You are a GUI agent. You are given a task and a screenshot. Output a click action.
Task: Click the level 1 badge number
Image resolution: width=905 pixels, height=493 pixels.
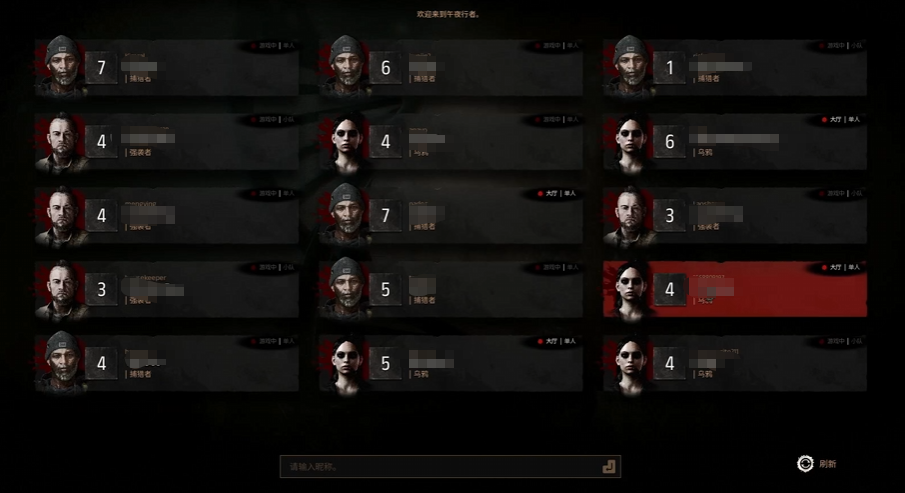(x=670, y=68)
